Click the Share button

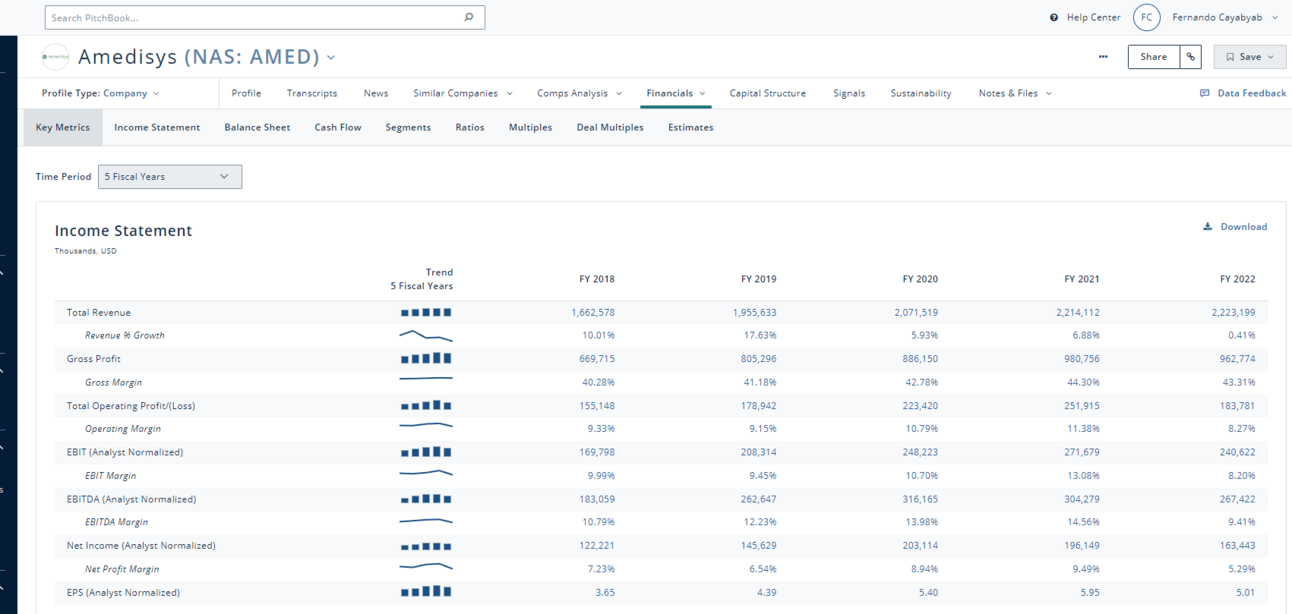(x=1153, y=57)
